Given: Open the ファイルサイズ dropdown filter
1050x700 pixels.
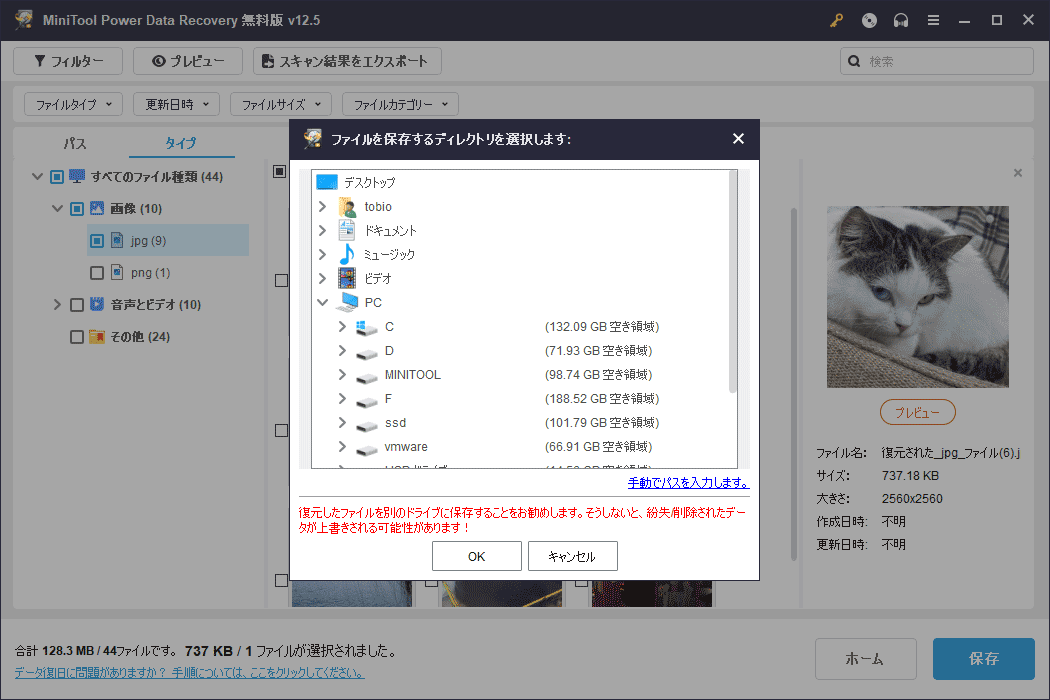Looking at the screenshot, I should point(281,104).
